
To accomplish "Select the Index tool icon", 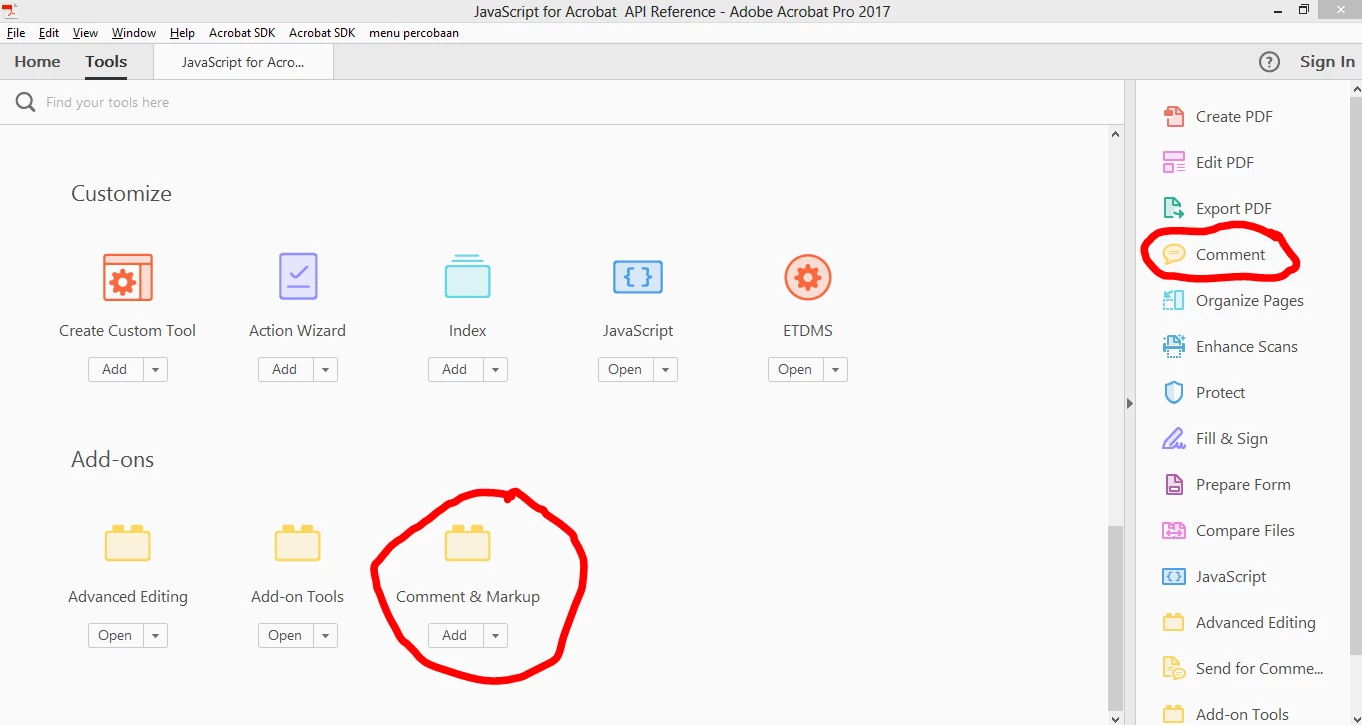I will pos(468,277).
